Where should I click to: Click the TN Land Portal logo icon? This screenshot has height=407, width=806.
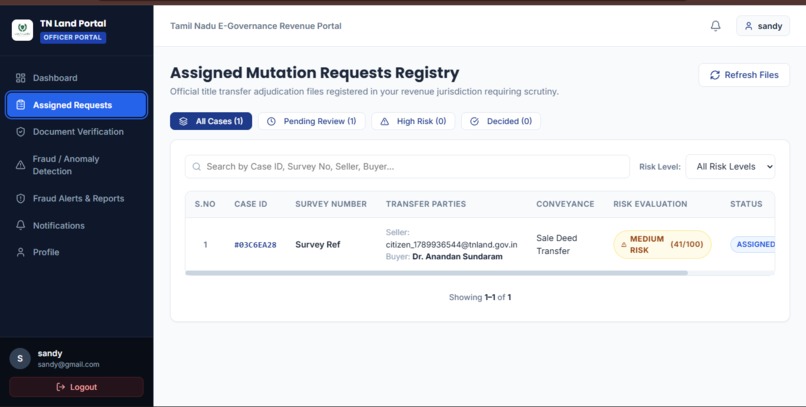point(22,30)
